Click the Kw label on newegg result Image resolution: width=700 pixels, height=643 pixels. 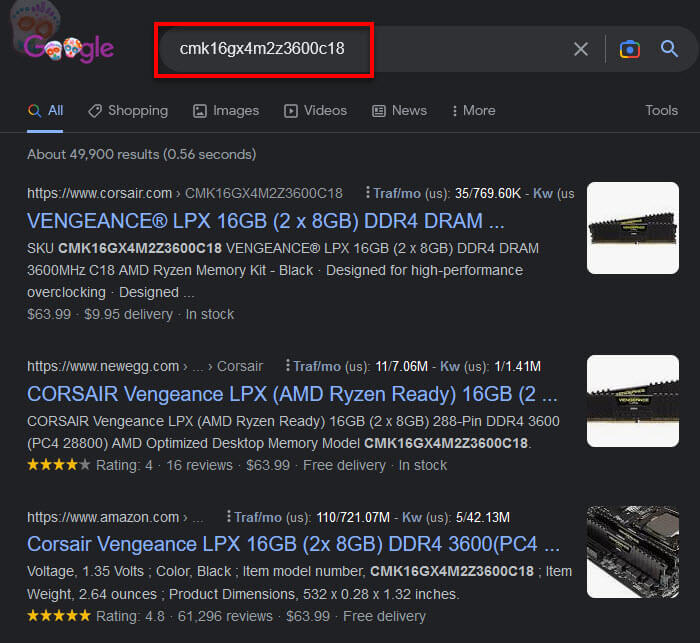[450, 367]
